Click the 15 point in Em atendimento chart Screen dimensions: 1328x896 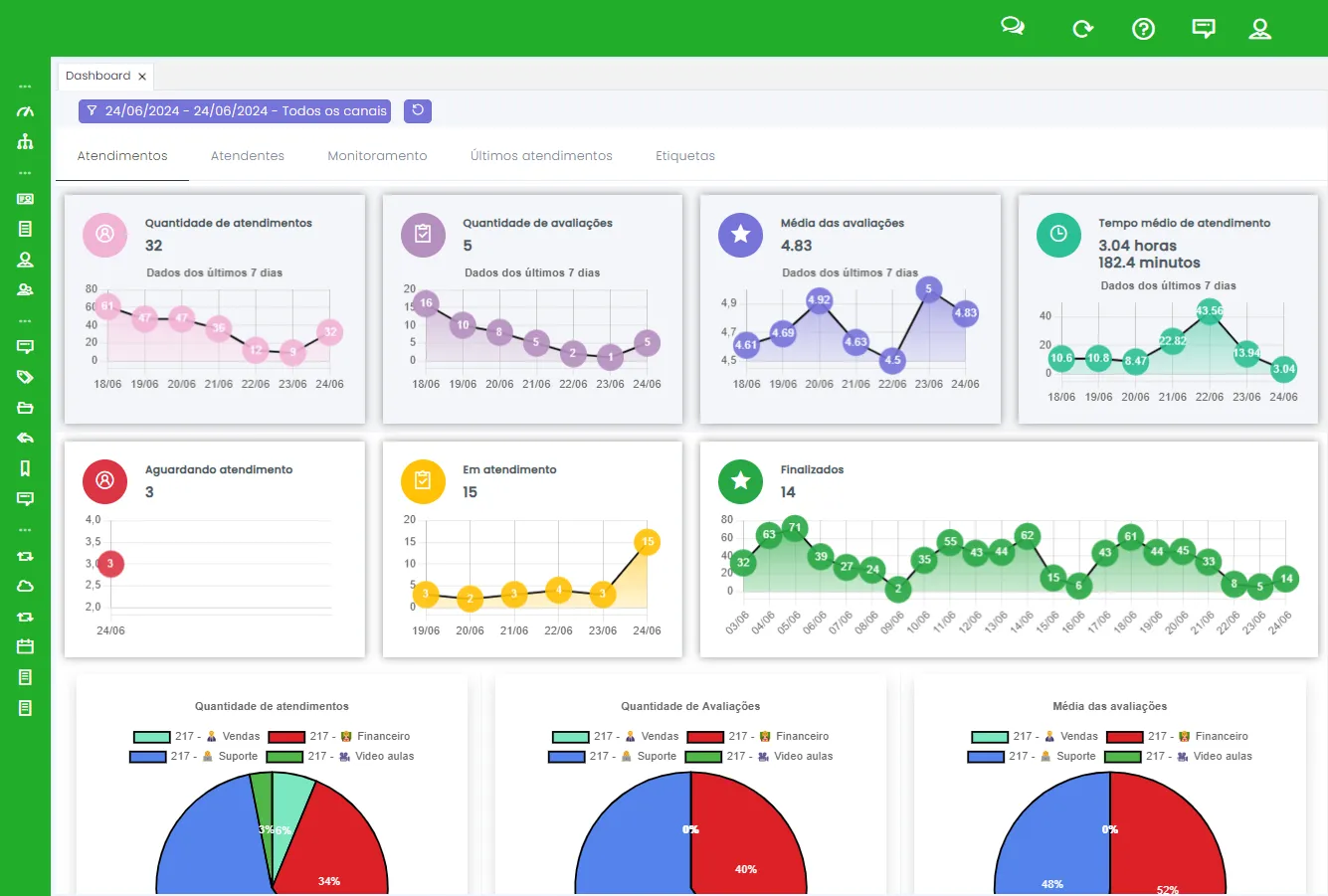click(x=648, y=542)
